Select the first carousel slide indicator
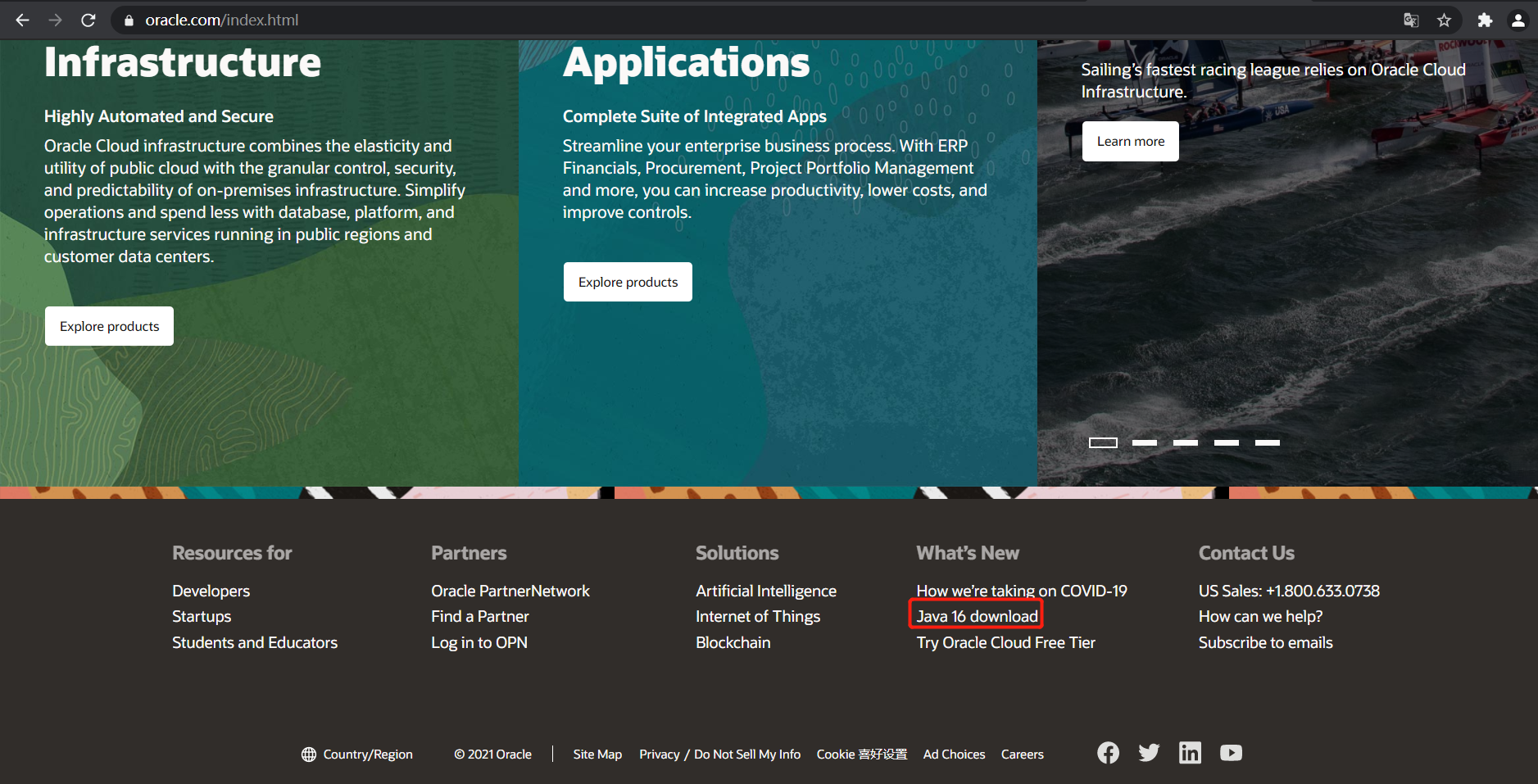The height and width of the screenshot is (784, 1538). point(1103,442)
